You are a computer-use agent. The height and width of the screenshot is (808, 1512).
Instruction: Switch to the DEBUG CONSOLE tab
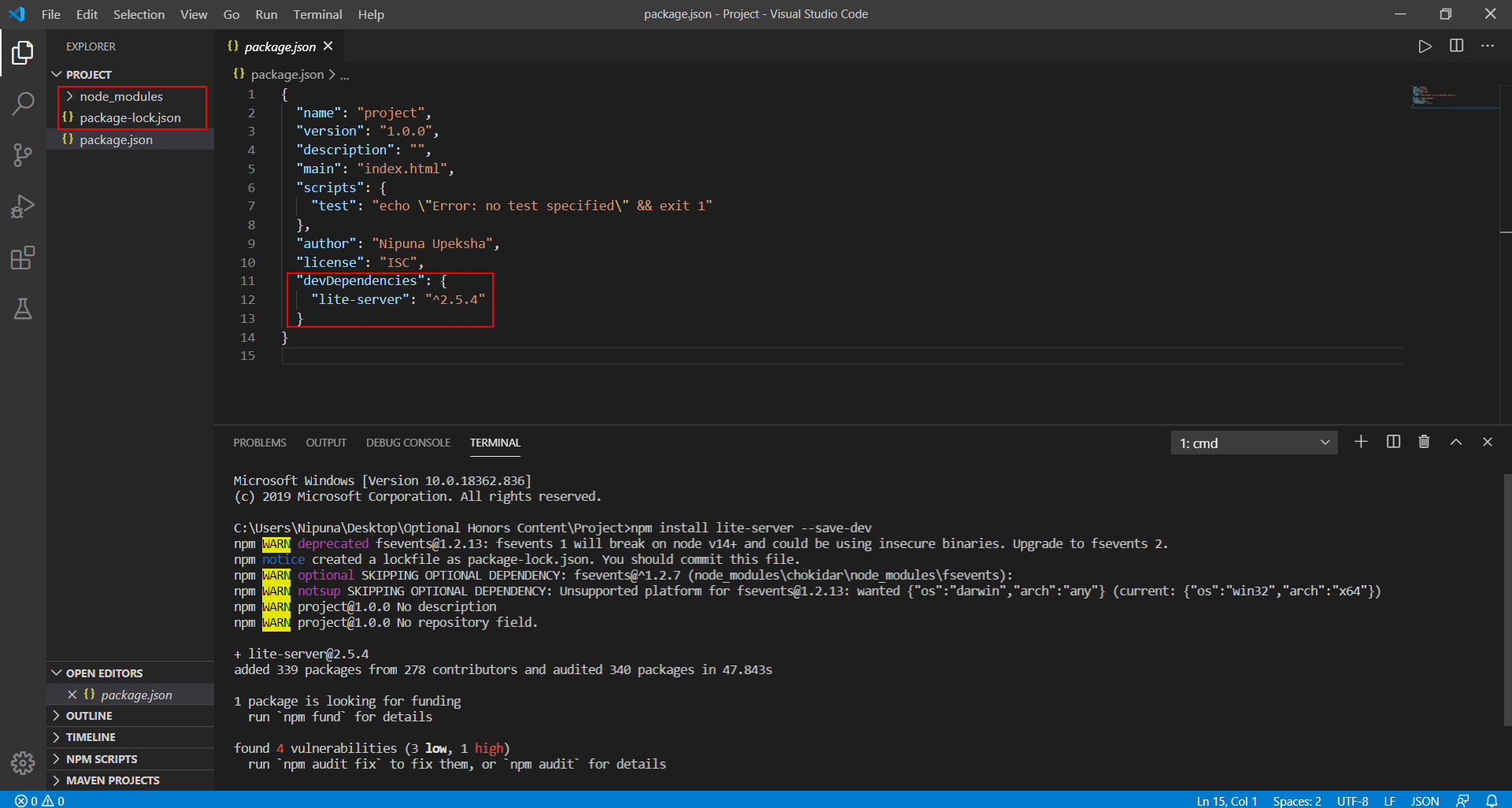(x=408, y=443)
